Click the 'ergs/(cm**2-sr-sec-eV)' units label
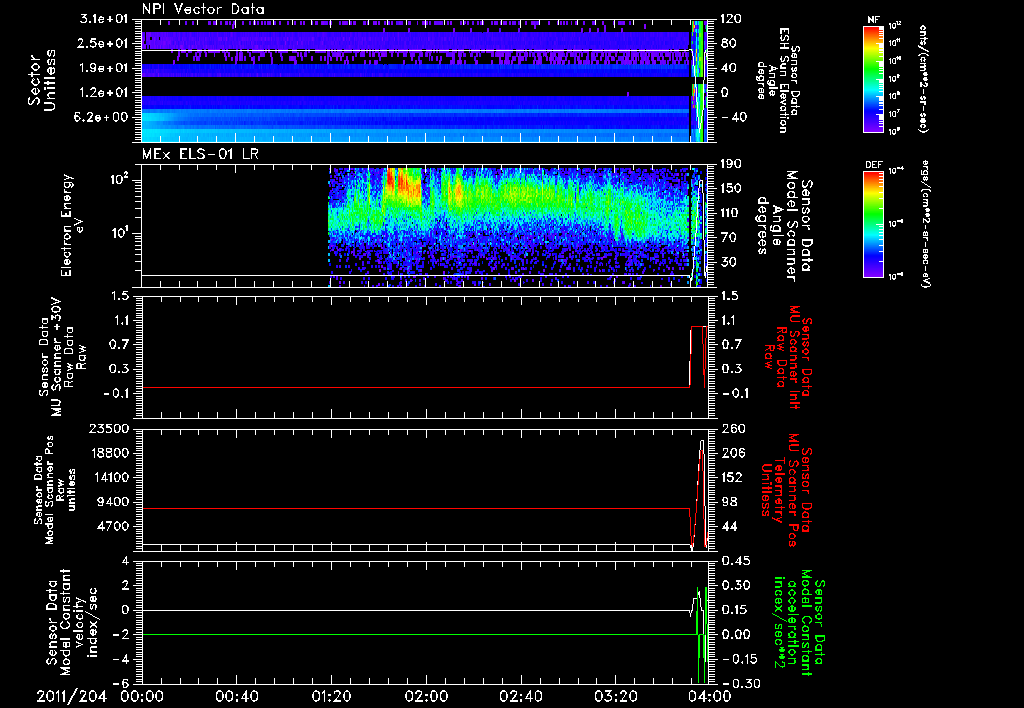The width and height of the screenshot is (1024, 708). point(925,224)
